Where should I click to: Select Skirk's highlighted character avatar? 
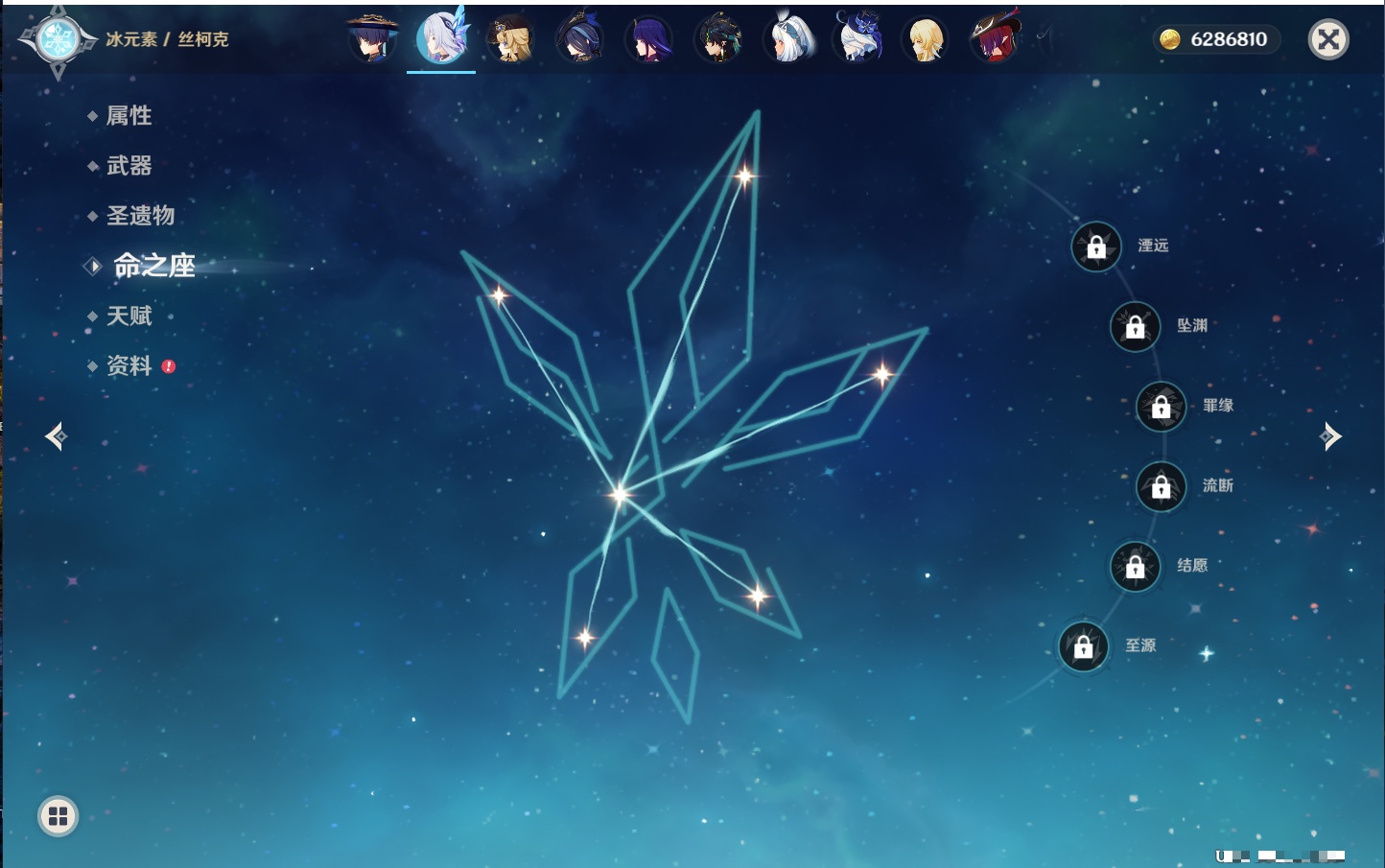(x=441, y=37)
